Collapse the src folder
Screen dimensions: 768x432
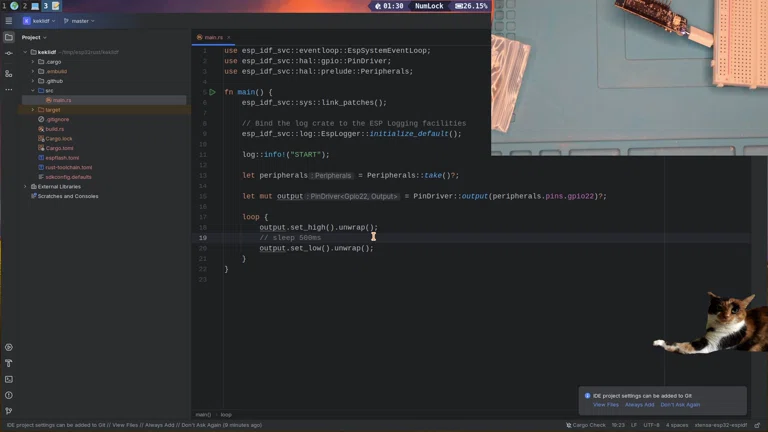click(x=33, y=91)
